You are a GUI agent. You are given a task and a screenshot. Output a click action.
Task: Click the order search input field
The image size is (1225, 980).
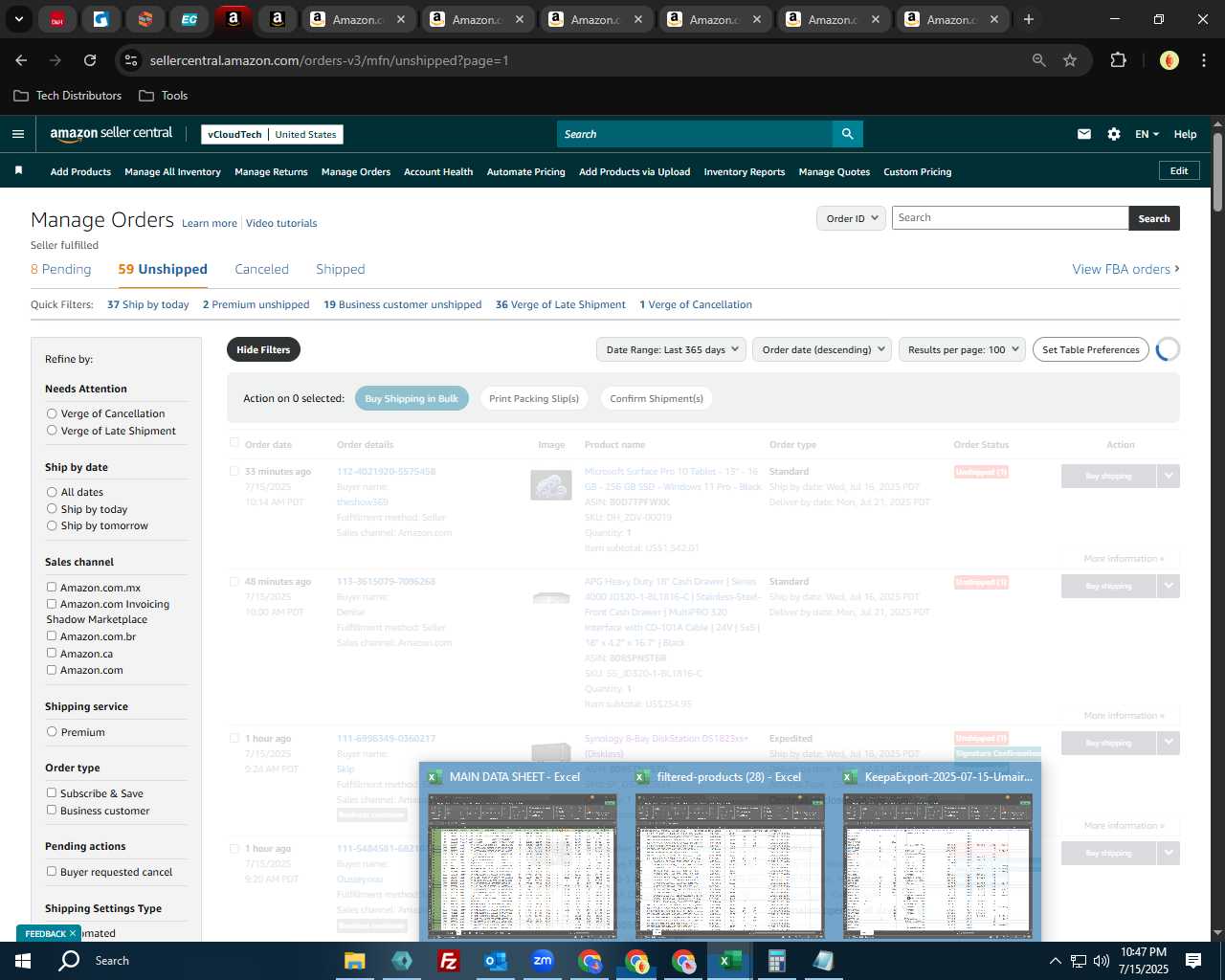[1010, 218]
